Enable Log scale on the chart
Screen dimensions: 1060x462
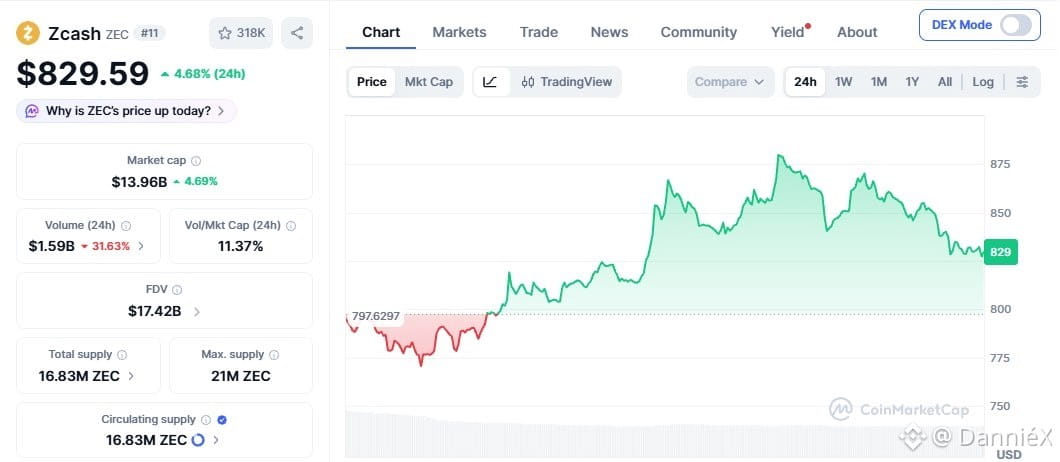coord(983,82)
